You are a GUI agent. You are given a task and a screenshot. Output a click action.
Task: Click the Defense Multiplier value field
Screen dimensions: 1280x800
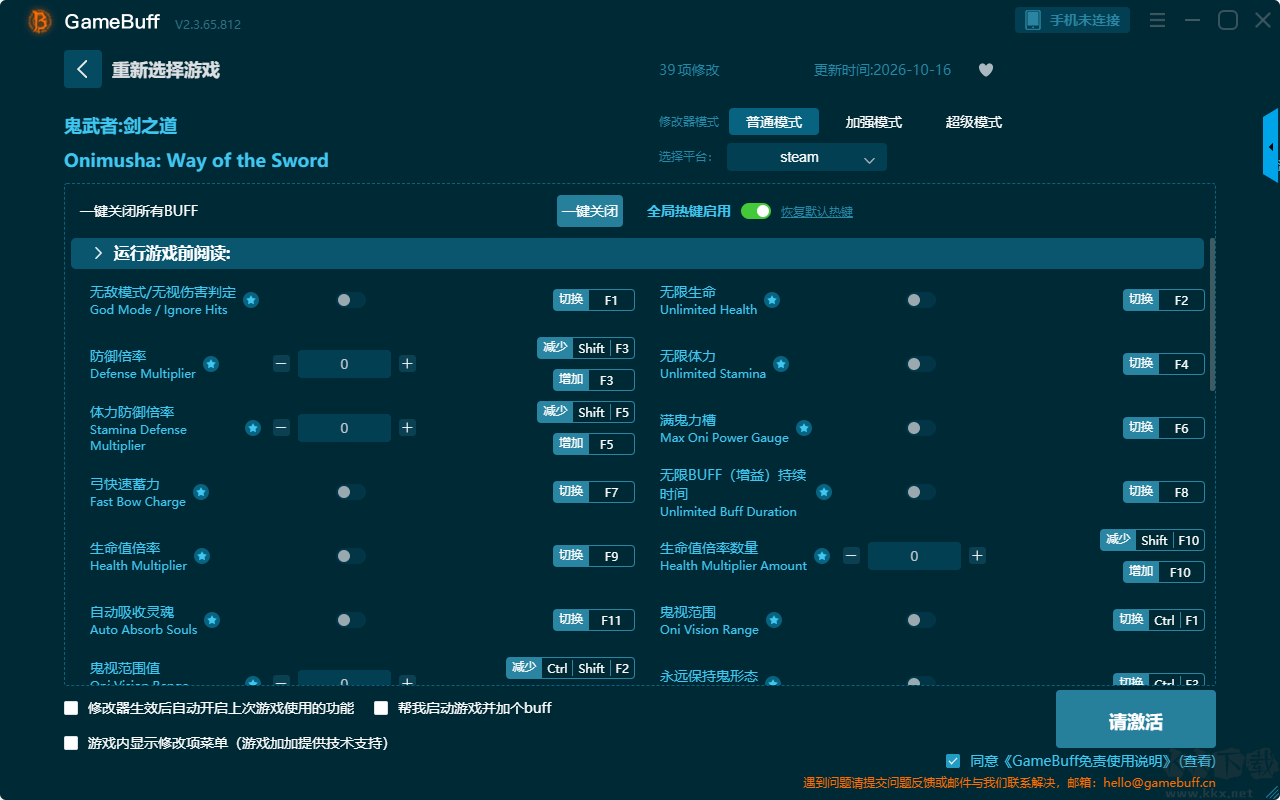[344, 364]
